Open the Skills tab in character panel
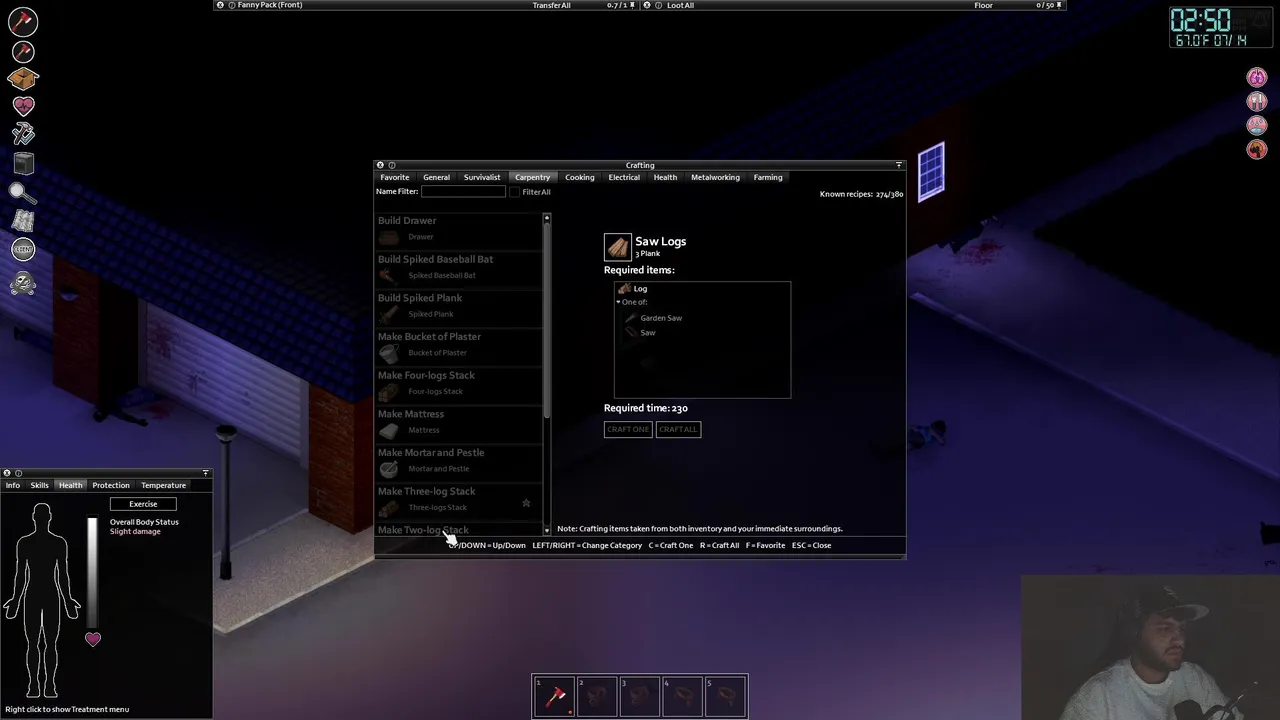1280x720 pixels. (x=40, y=485)
